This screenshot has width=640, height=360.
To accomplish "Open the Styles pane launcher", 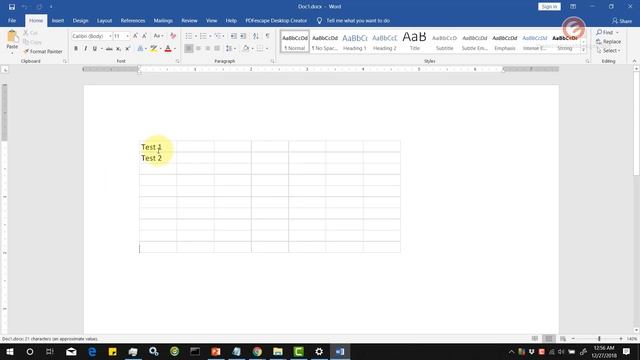I will coord(587,61).
